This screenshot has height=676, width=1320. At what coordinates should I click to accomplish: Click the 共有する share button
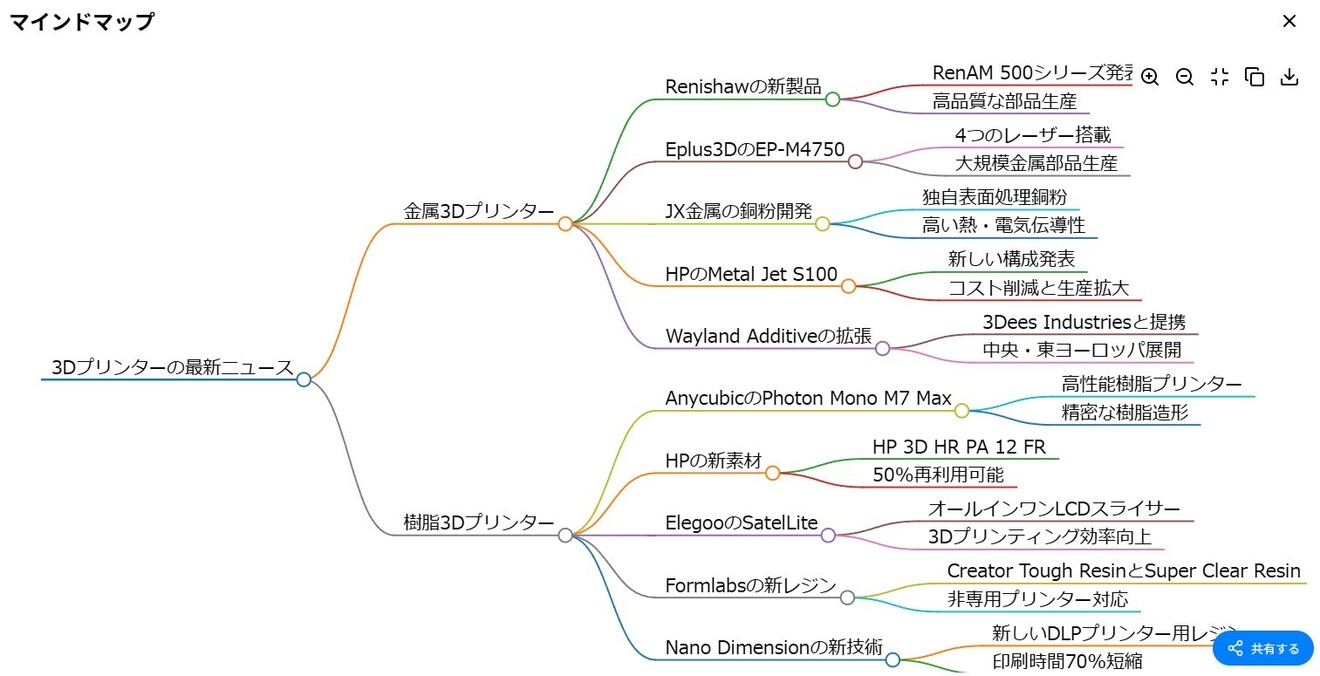[1263, 648]
